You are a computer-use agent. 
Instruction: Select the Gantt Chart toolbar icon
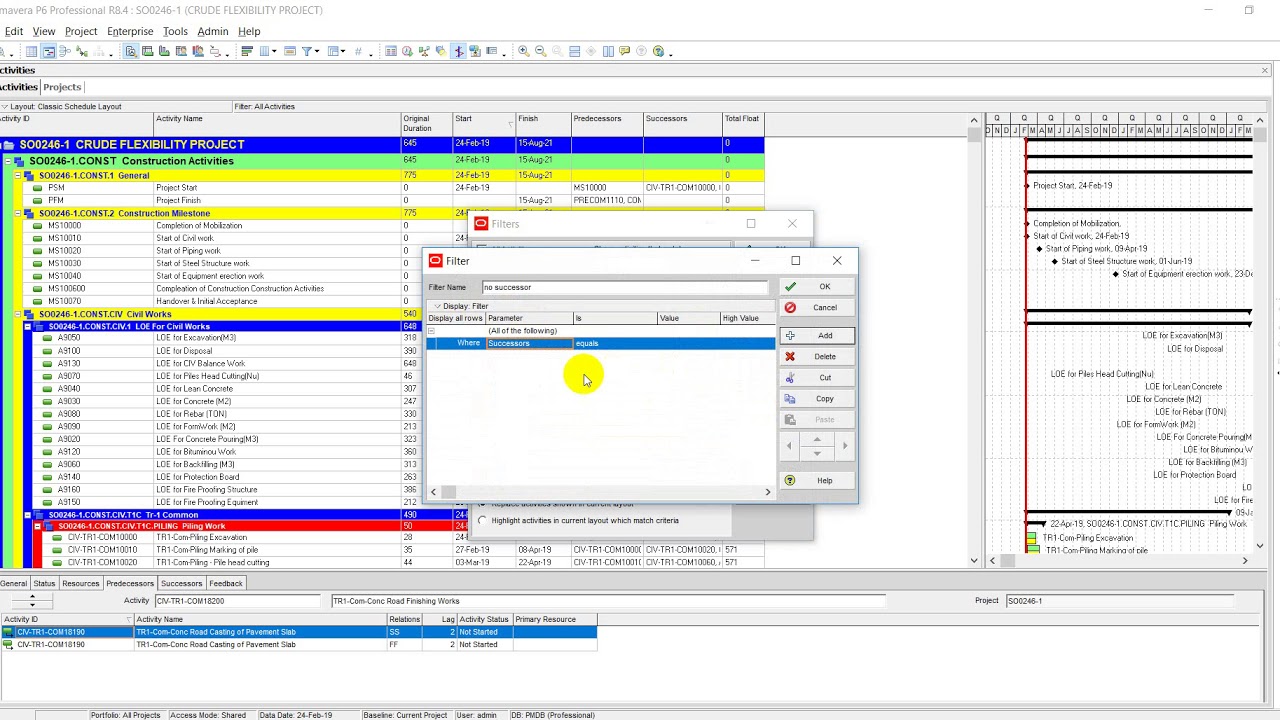coord(48,51)
